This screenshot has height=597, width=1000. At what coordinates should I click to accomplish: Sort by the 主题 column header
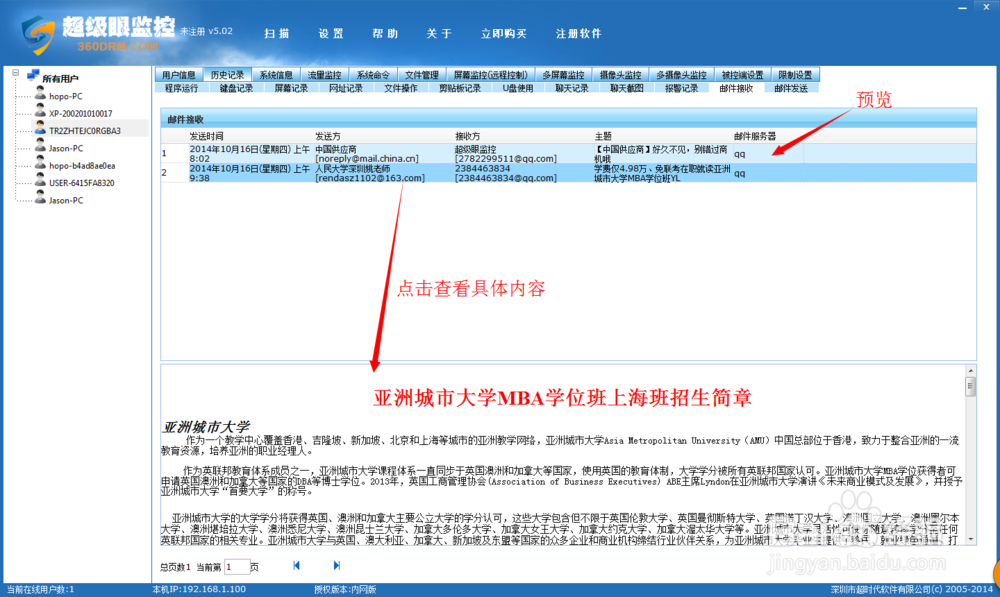(603, 136)
